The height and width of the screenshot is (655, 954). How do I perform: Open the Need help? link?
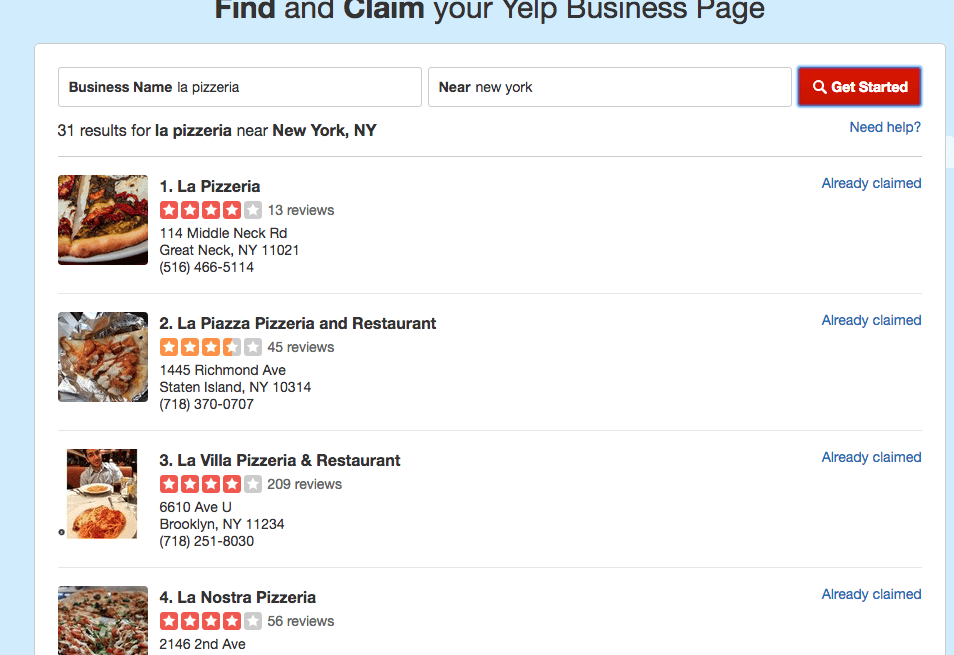click(885, 127)
